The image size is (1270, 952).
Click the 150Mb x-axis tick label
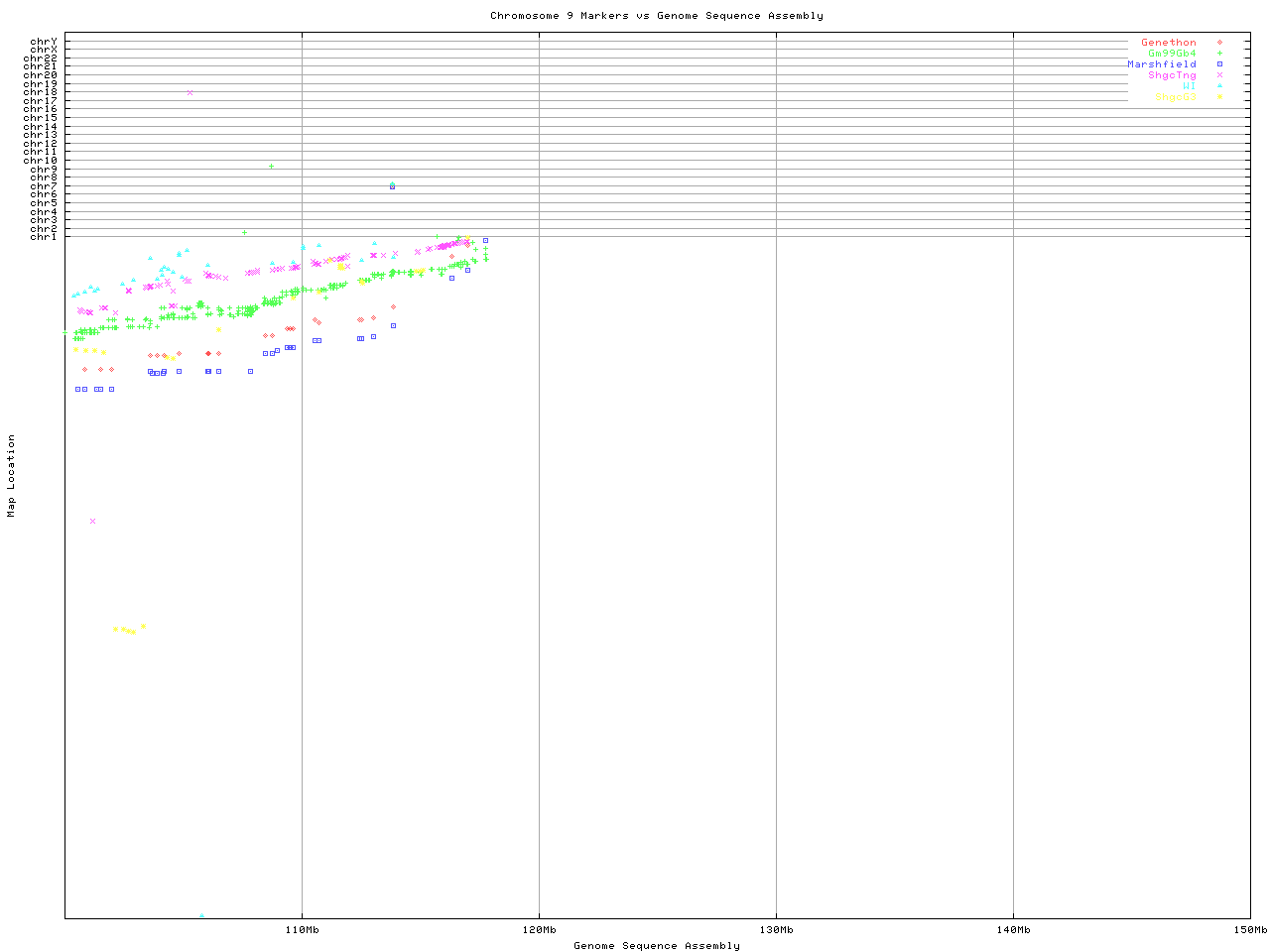pyautogui.click(x=1249, y=930)
